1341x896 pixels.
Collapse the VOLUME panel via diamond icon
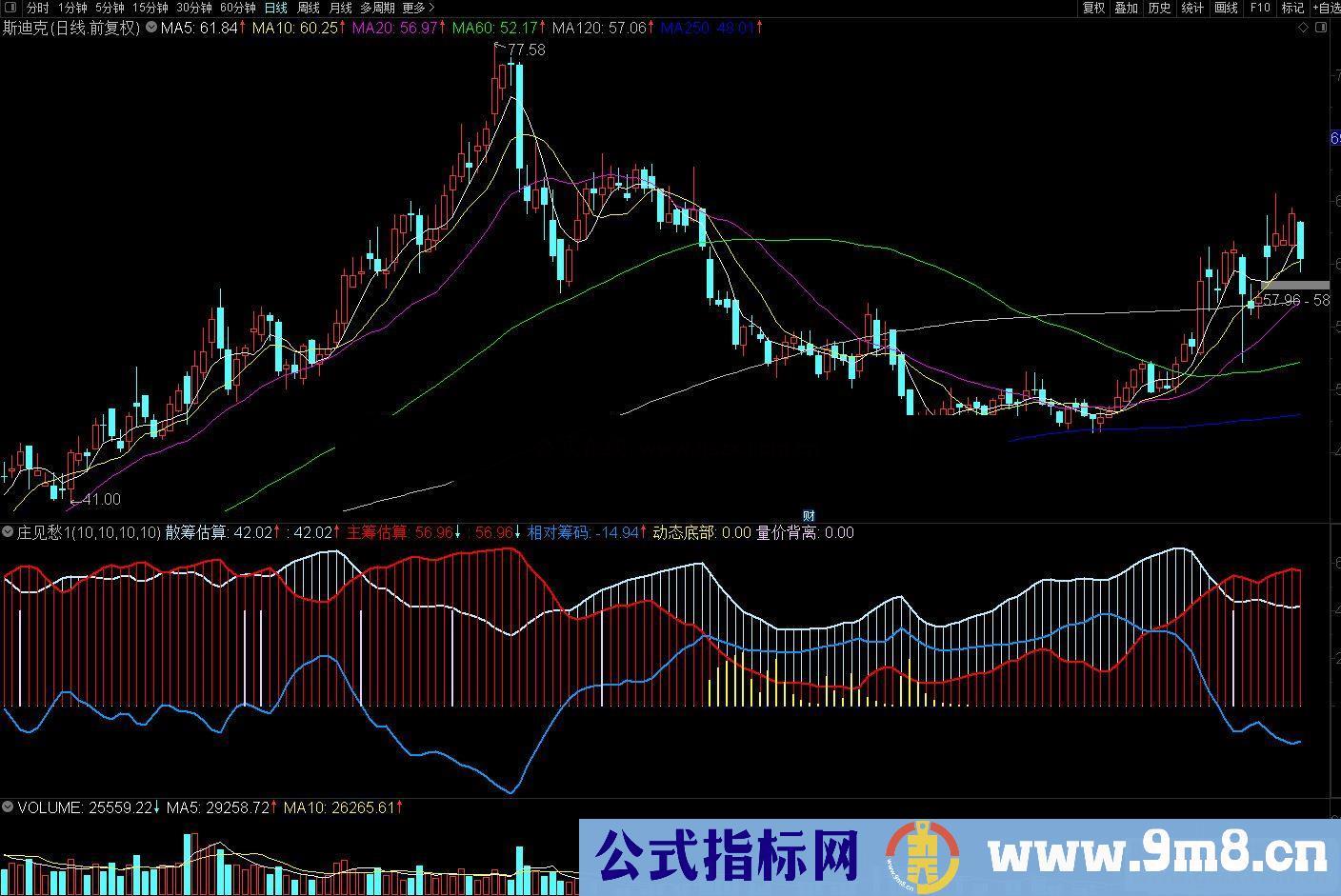point(8,806)
